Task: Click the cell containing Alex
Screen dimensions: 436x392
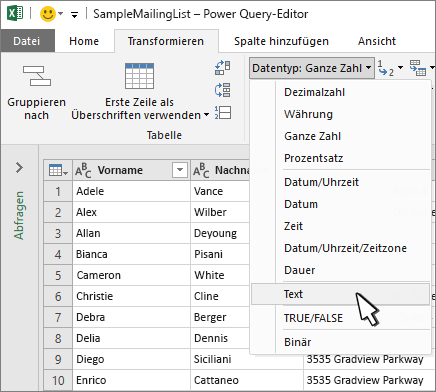Action: pos(131,212)
